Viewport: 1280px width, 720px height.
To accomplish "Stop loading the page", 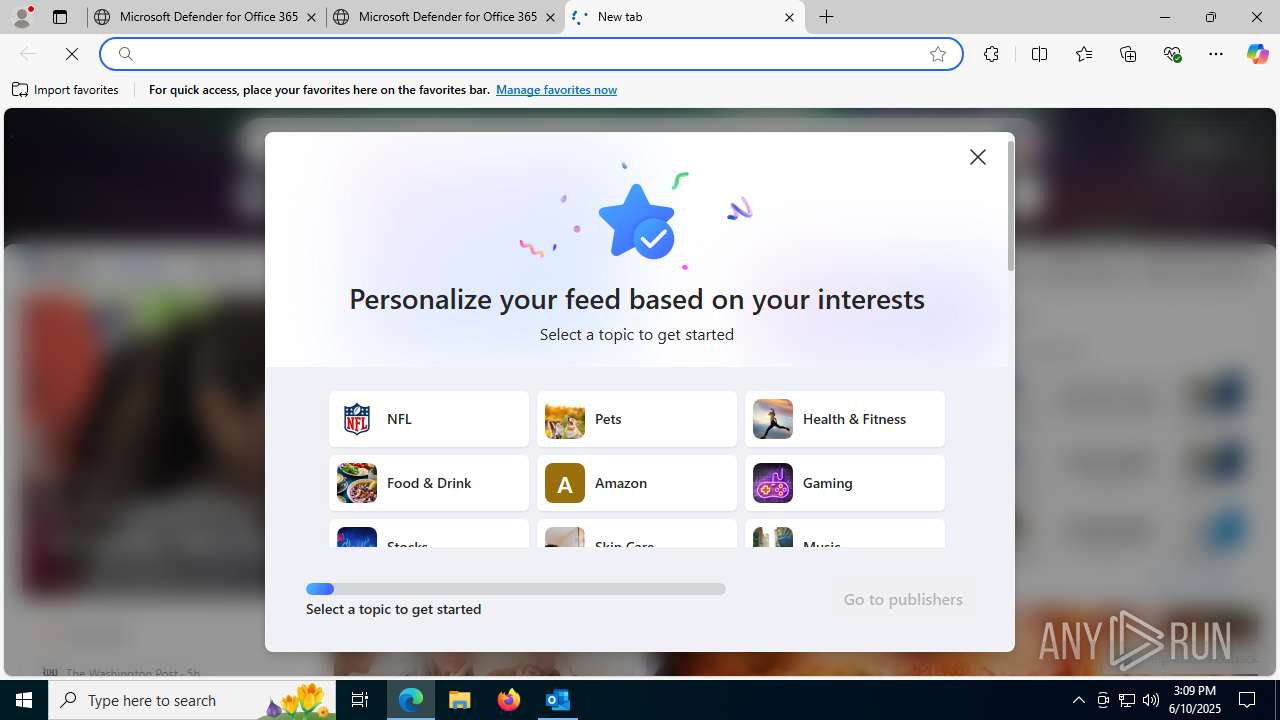I will coord(72,54).
